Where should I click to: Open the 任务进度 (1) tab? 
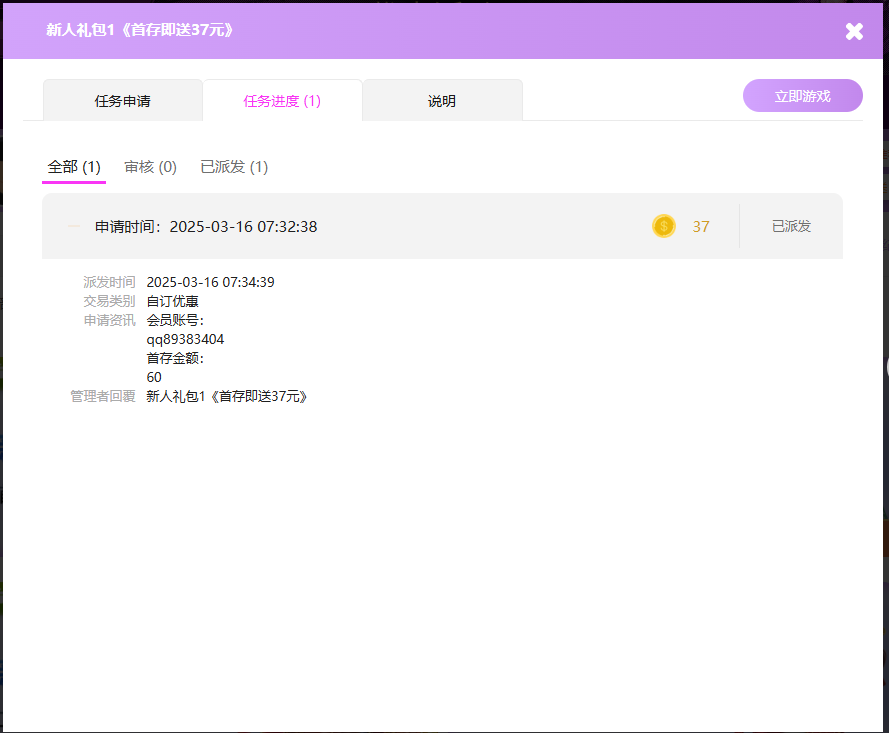coord(282,99)
